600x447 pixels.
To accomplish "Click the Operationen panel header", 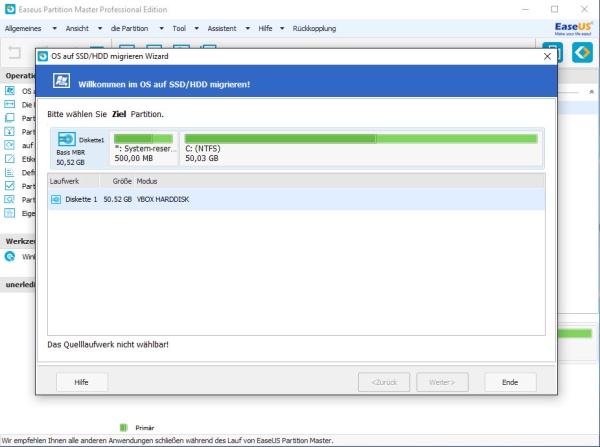I will pos(20,76).
